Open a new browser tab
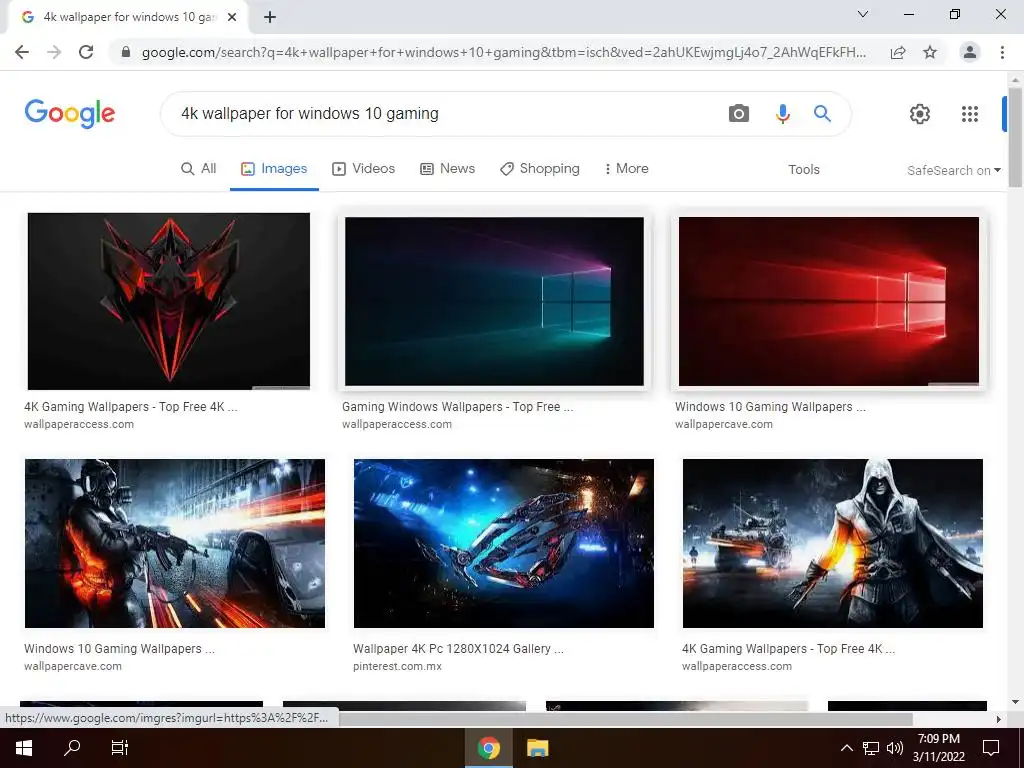1024x768 pixels. [270, 17]
